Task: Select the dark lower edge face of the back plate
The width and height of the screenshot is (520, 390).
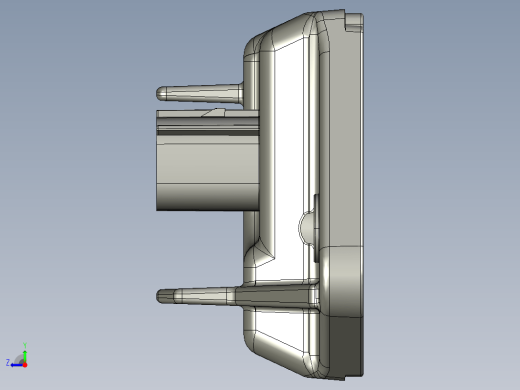Action: 346,347
